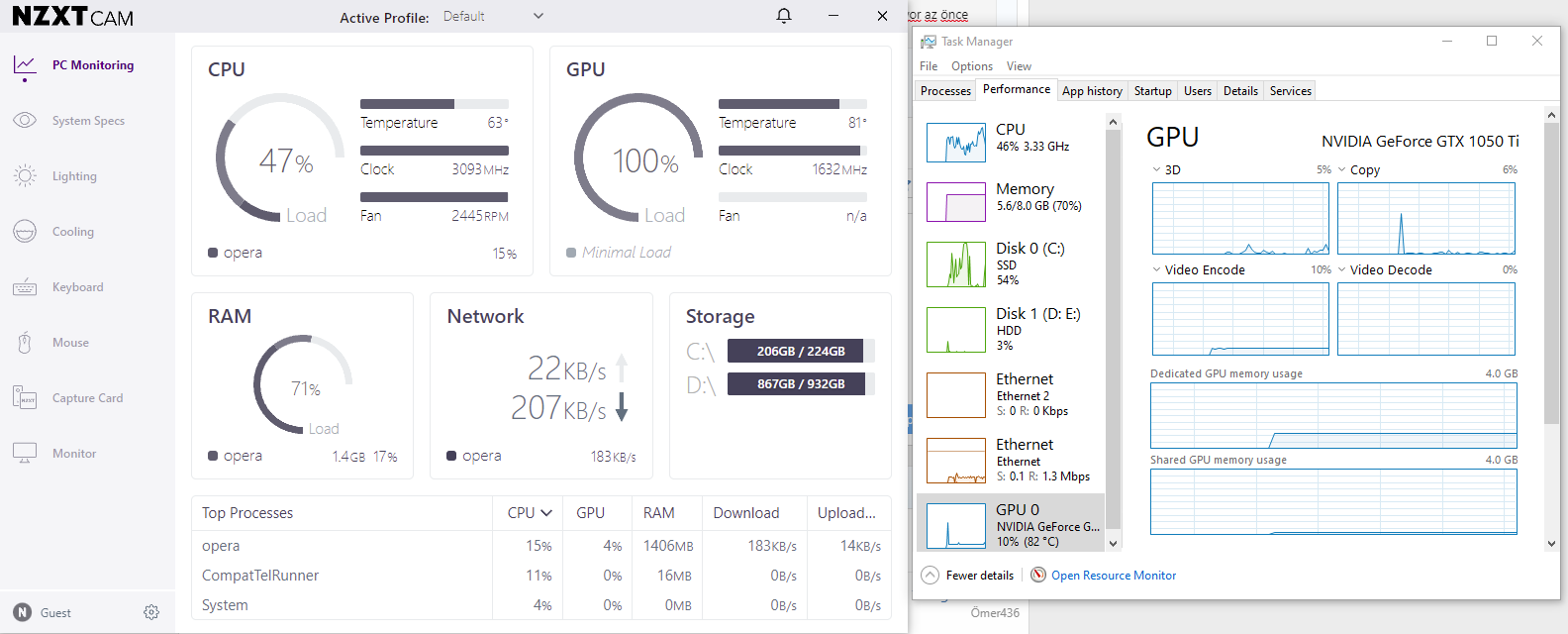Select the Capture Card icon
Viewport: 1568px width, 634px height.
(25, 398)
